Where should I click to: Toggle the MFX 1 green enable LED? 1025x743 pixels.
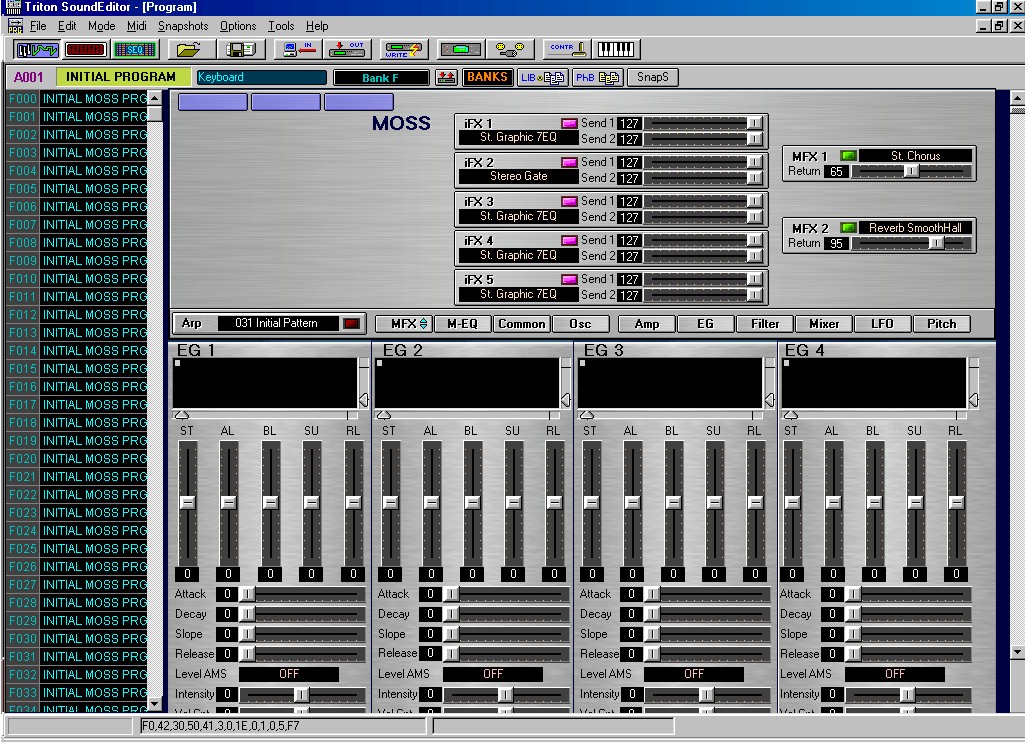[848, 156]
